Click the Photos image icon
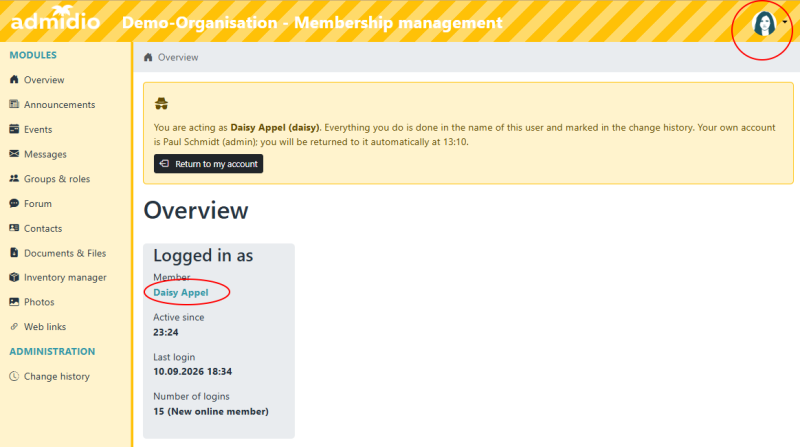The height and width of the screenshot is (447, 800). point(14,302)
